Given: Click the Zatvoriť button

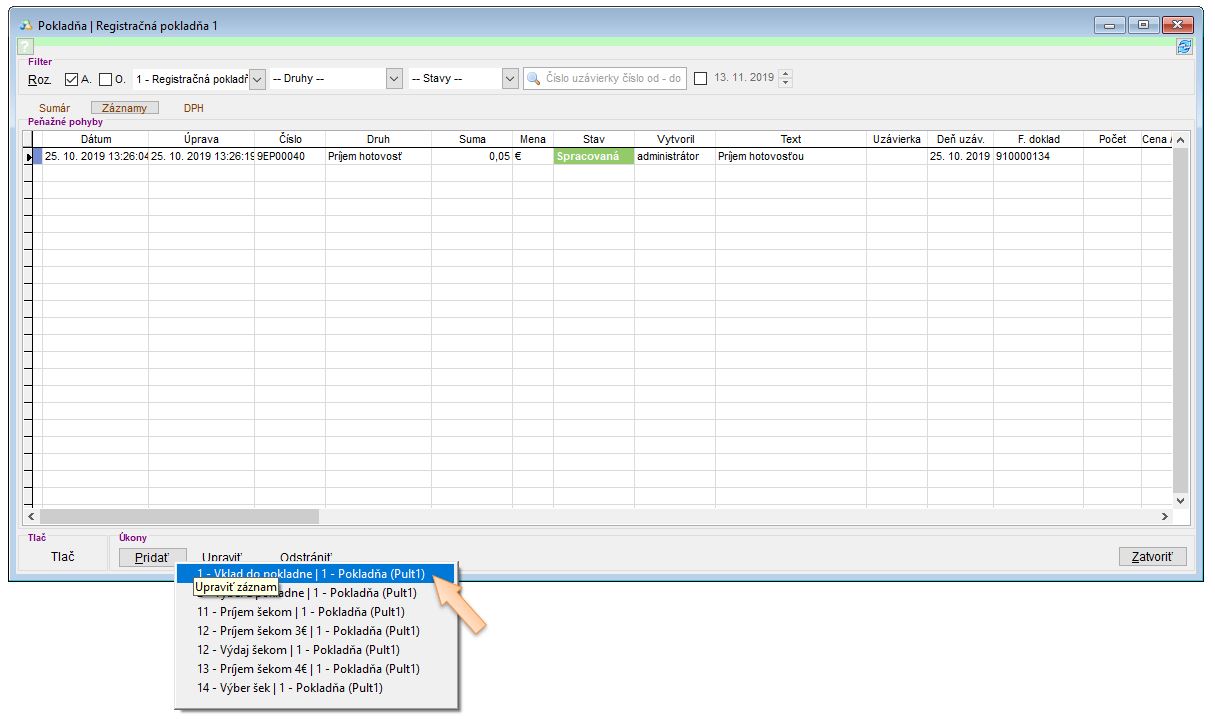Looking at the screenshot, I should coord(1152,557).
